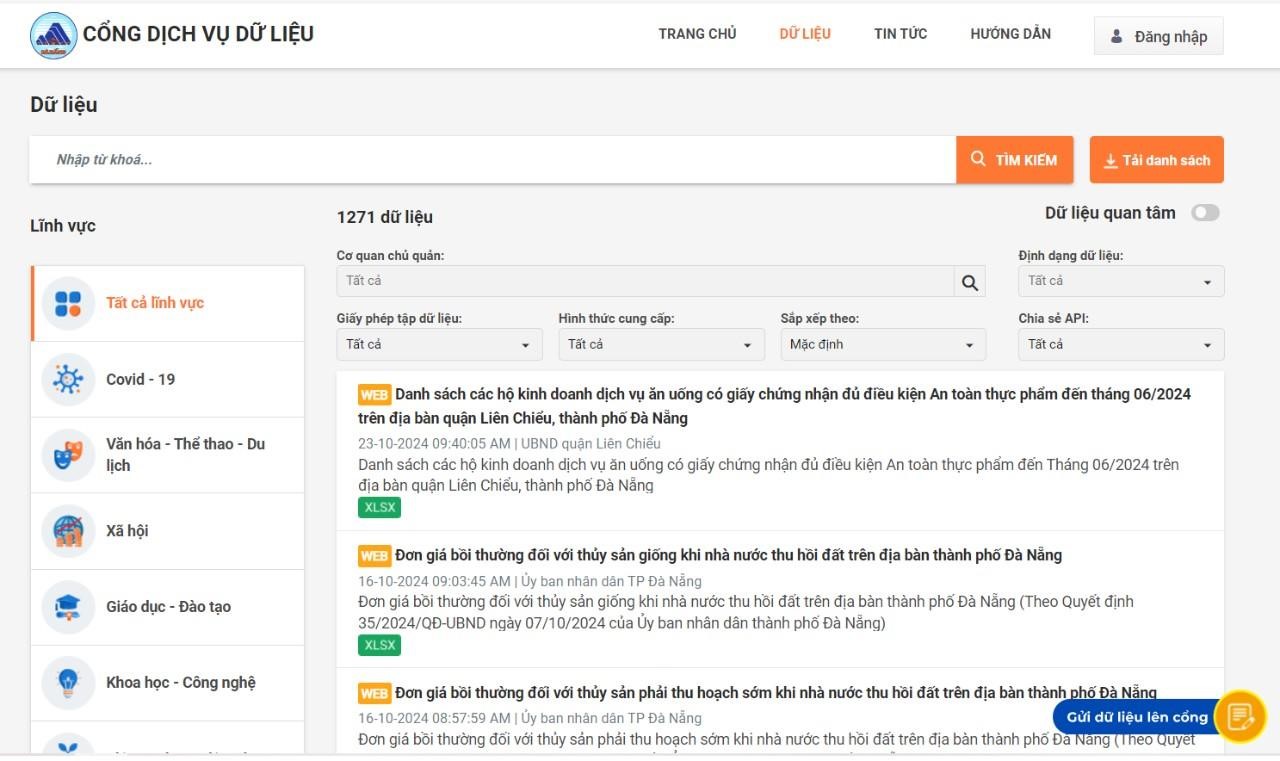Viewport: 1280px width, 761px height.
Task: Open thủy sản phải thu hoạch sớm link
Action: 776,693
